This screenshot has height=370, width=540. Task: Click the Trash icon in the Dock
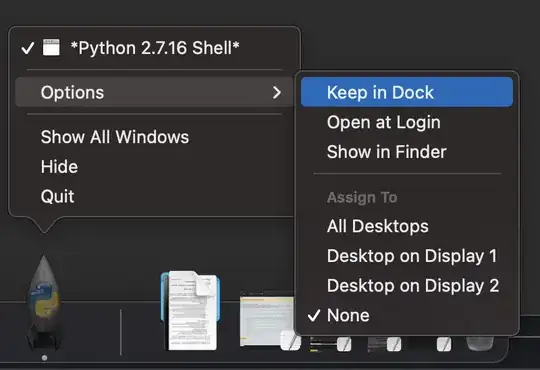tap(480, 343)
